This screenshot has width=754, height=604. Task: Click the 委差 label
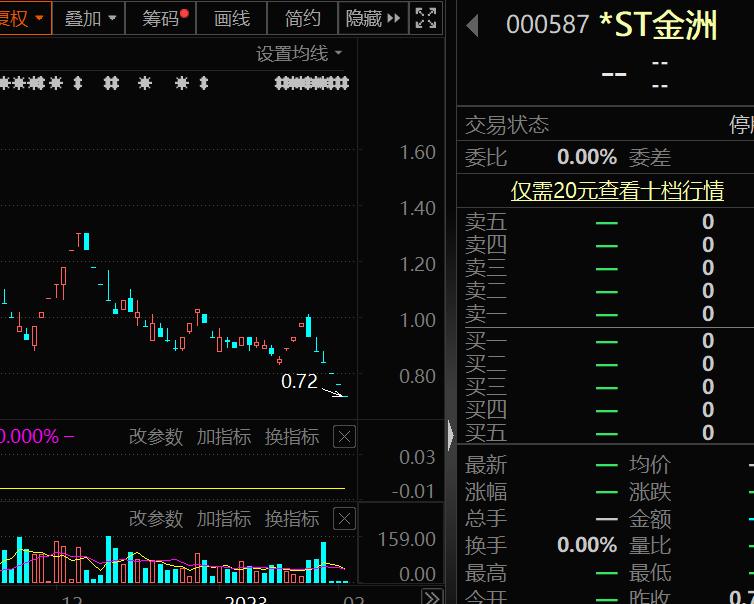coord(650,158)
